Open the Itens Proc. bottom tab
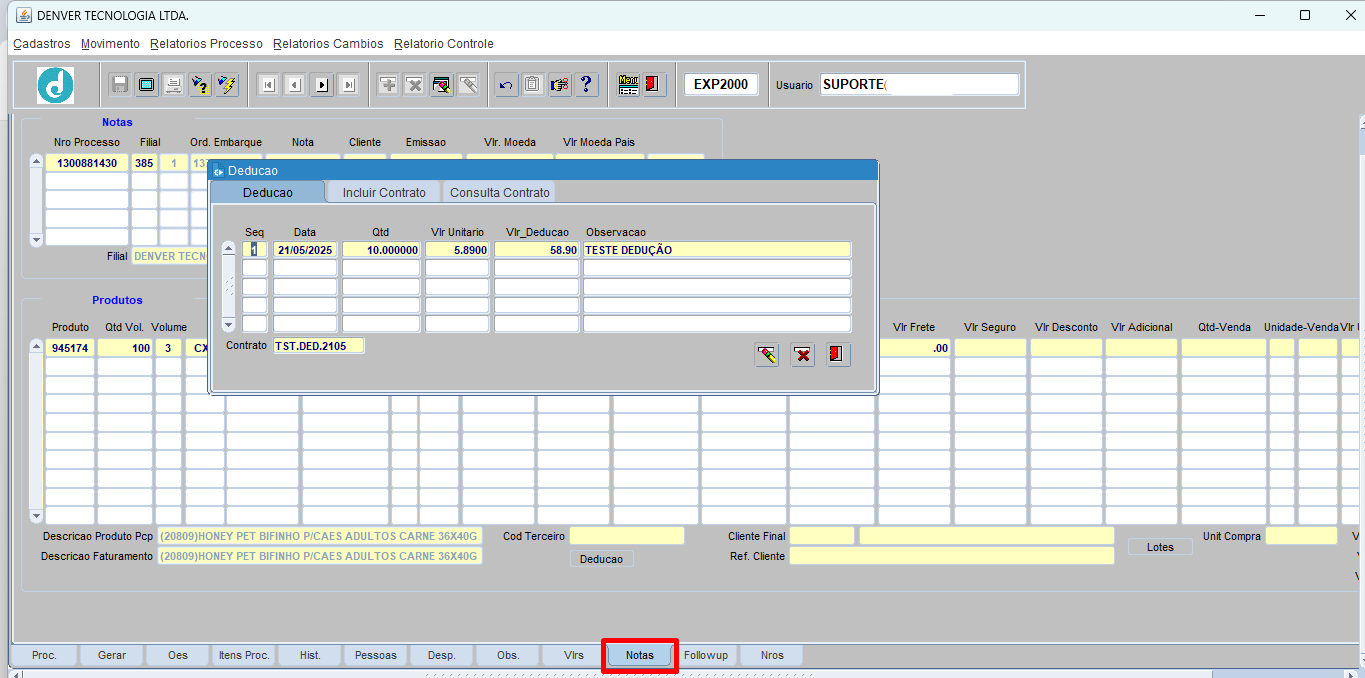Image resolution: width=1365 pixels, height=678 pixels. coord(244,655)
